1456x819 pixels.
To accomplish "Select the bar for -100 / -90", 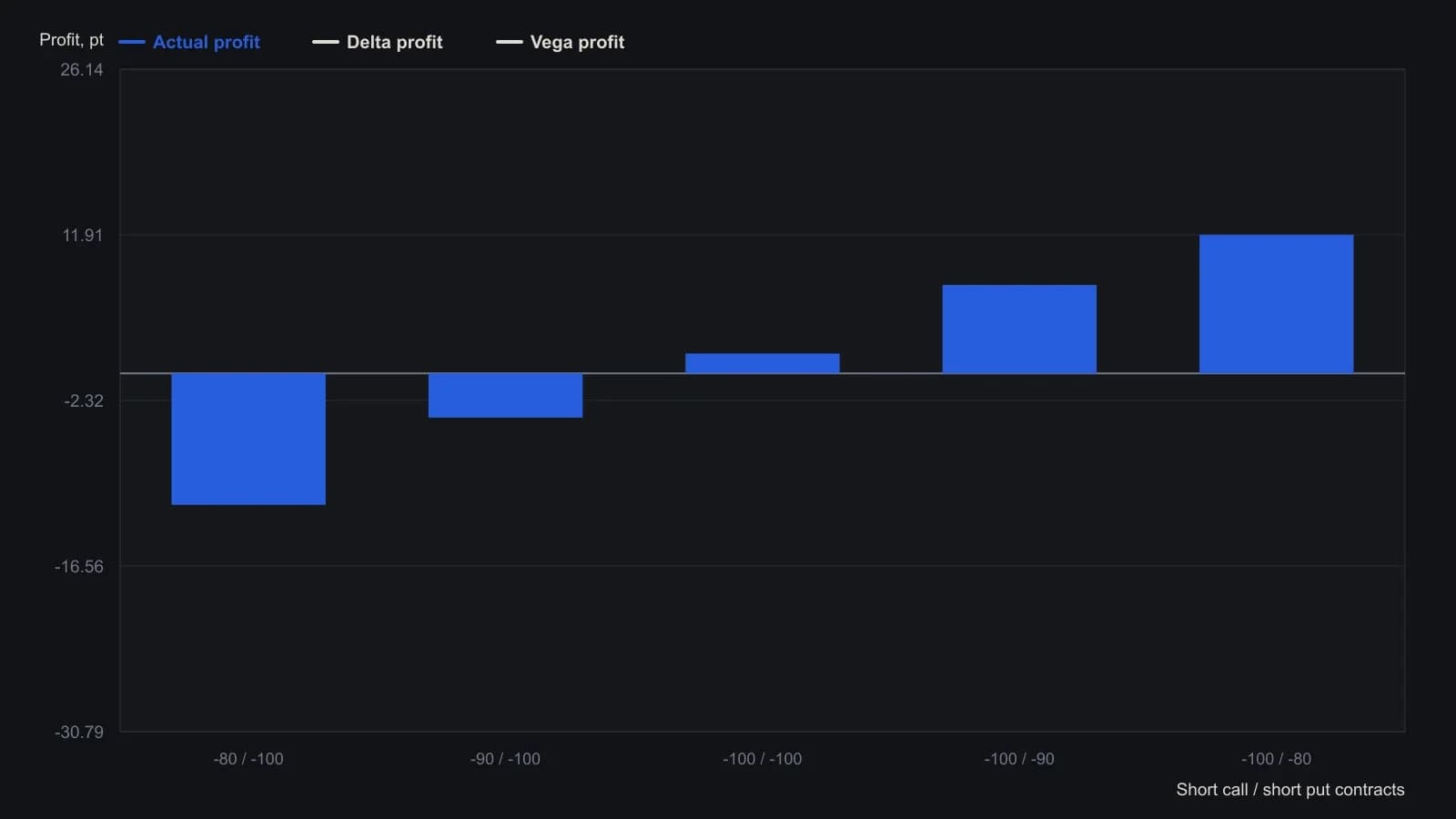I will 1019,329.
